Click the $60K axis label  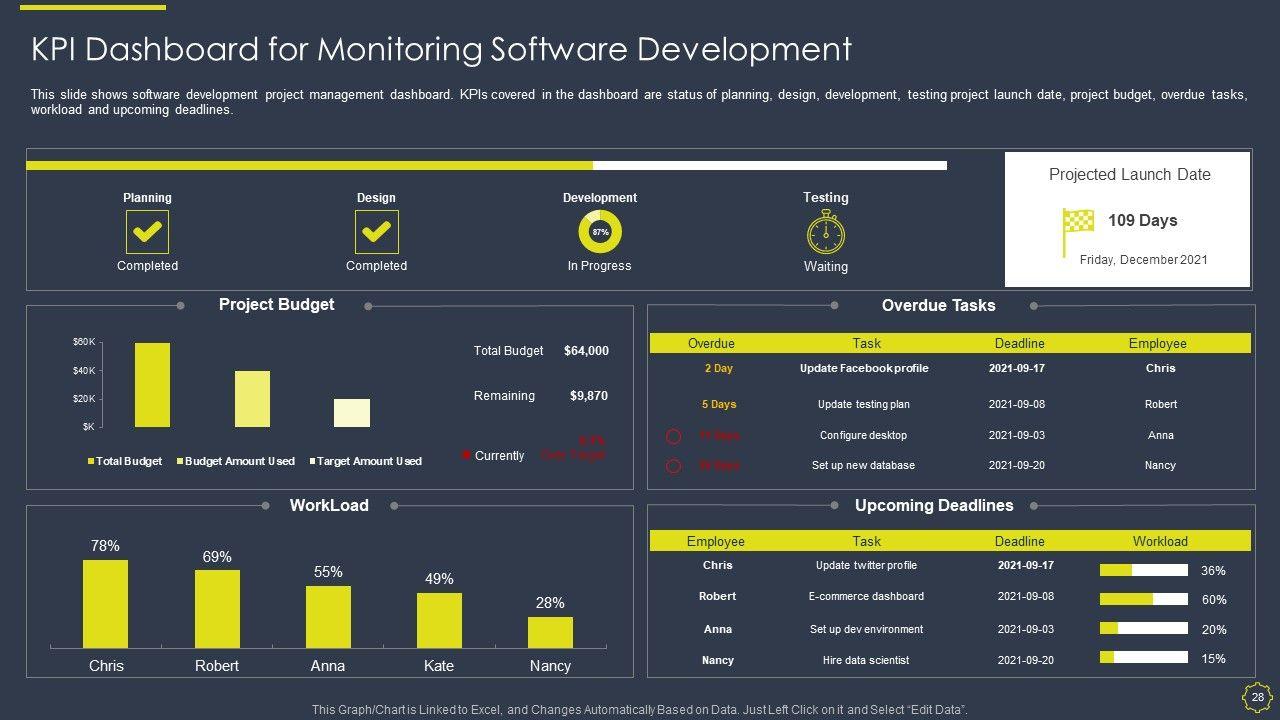pos(84,342)
